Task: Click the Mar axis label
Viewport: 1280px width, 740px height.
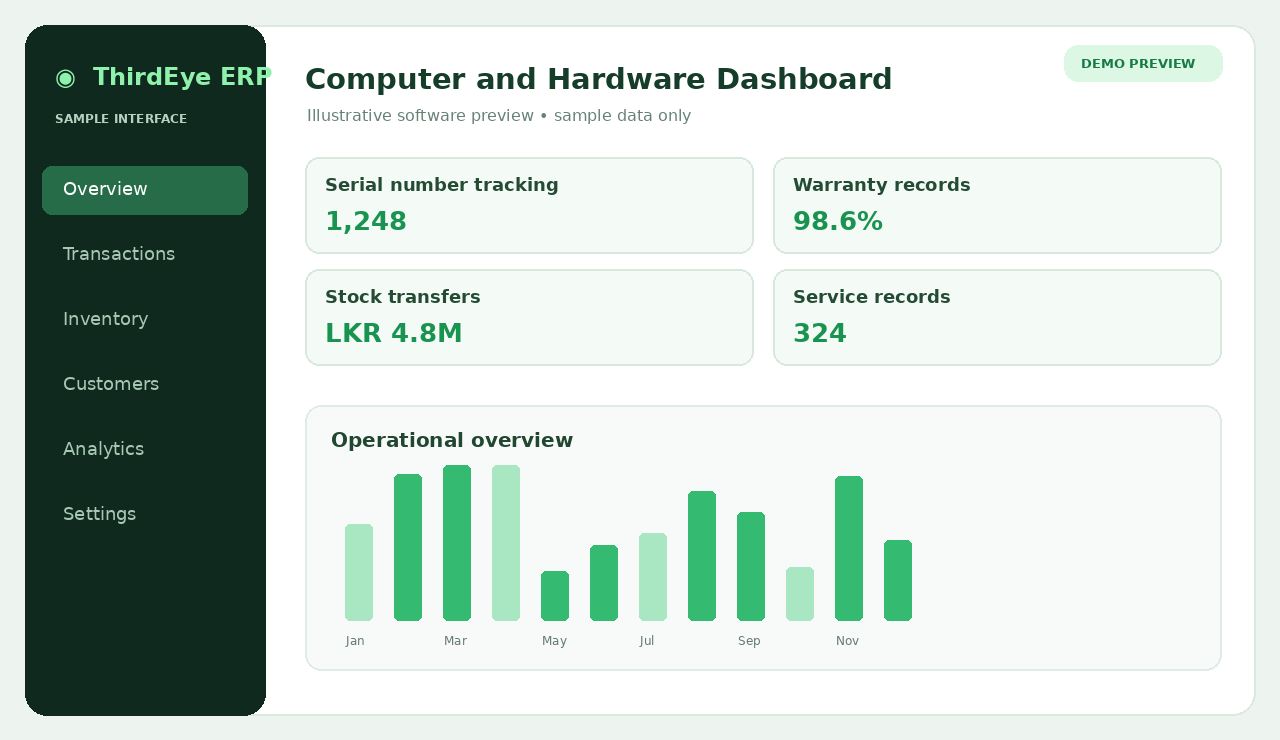Action: [x=455, y=641]
